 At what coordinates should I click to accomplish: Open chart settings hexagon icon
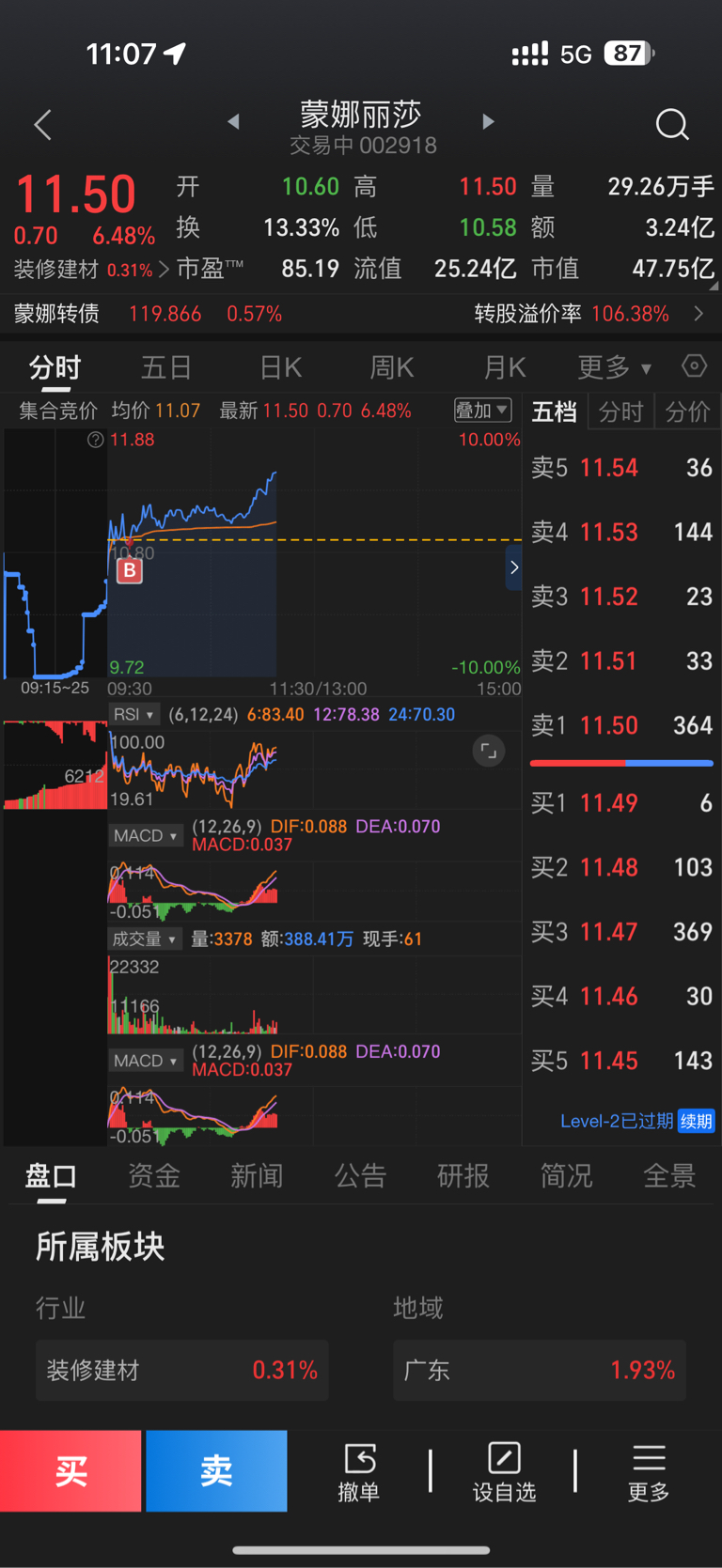[694, 366]
